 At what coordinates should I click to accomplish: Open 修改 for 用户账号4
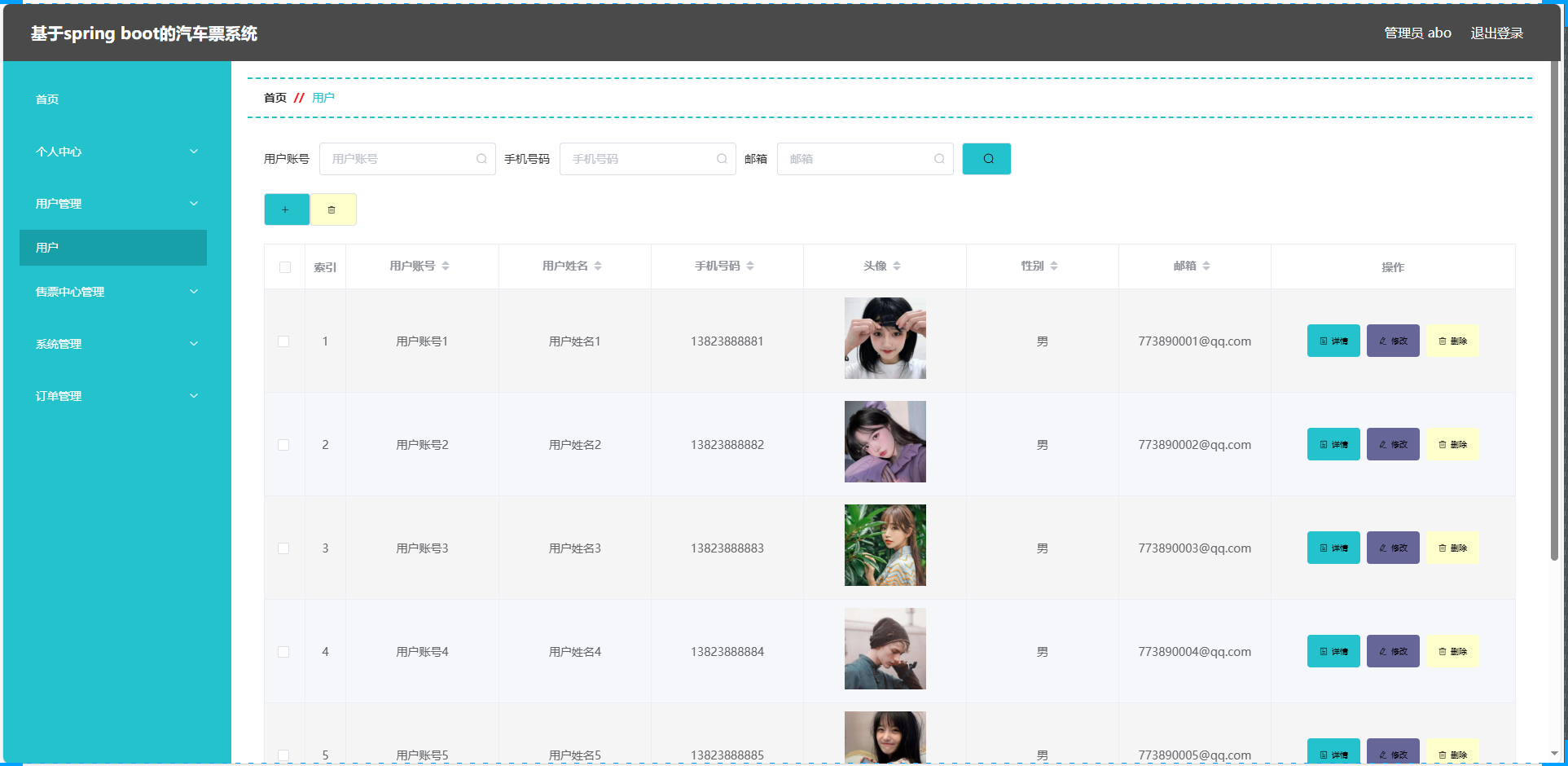[x=1393, y=651]
